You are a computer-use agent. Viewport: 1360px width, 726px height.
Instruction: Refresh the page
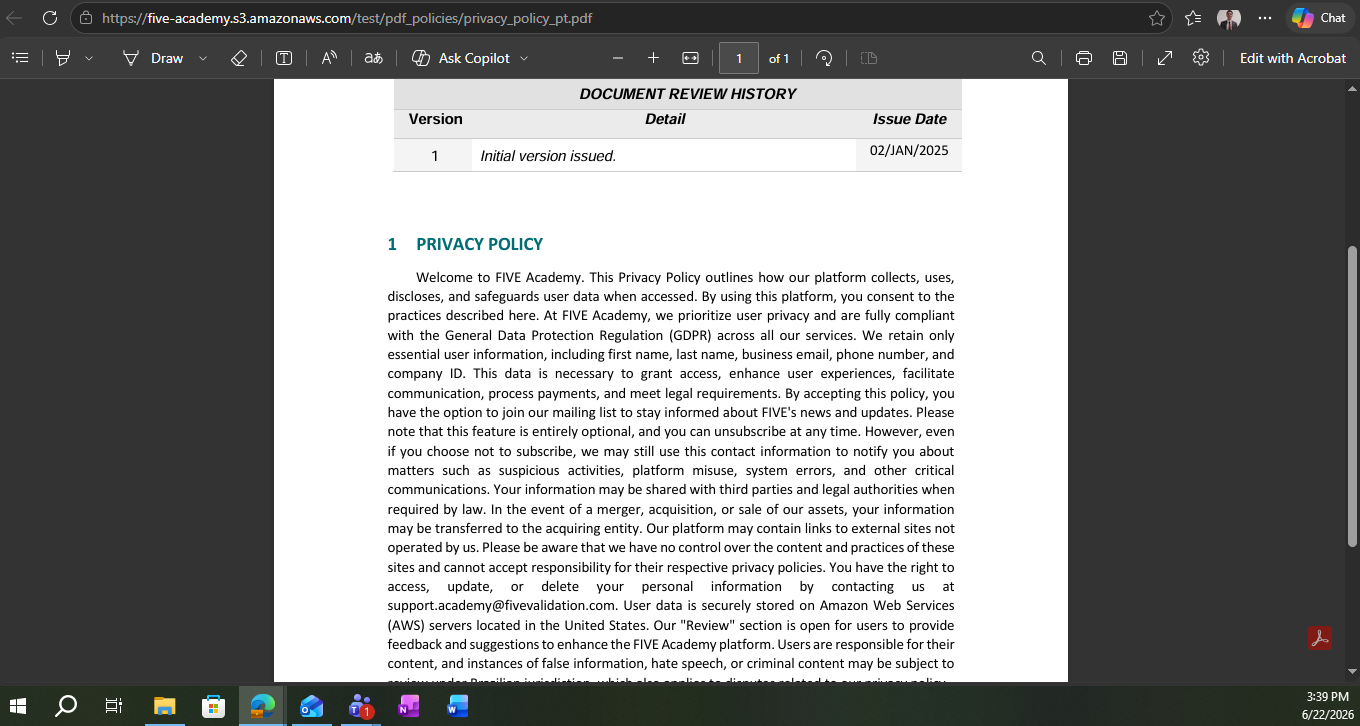pos(51,17)
